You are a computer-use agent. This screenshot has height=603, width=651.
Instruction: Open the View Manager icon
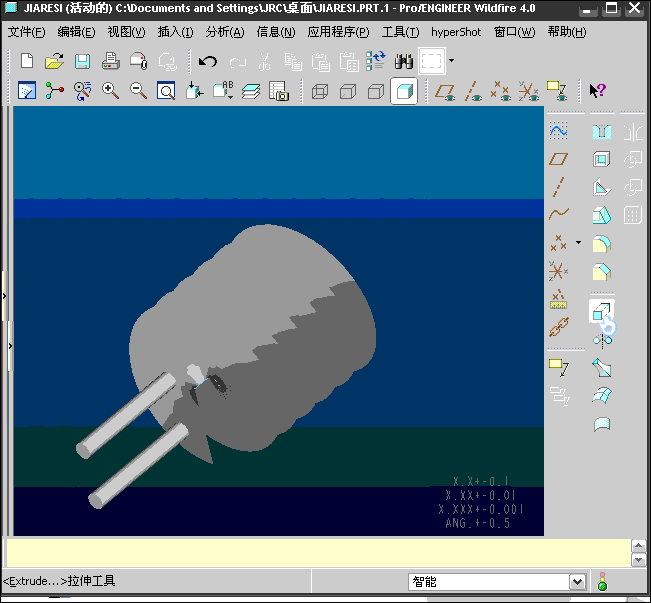click(279, 91)
